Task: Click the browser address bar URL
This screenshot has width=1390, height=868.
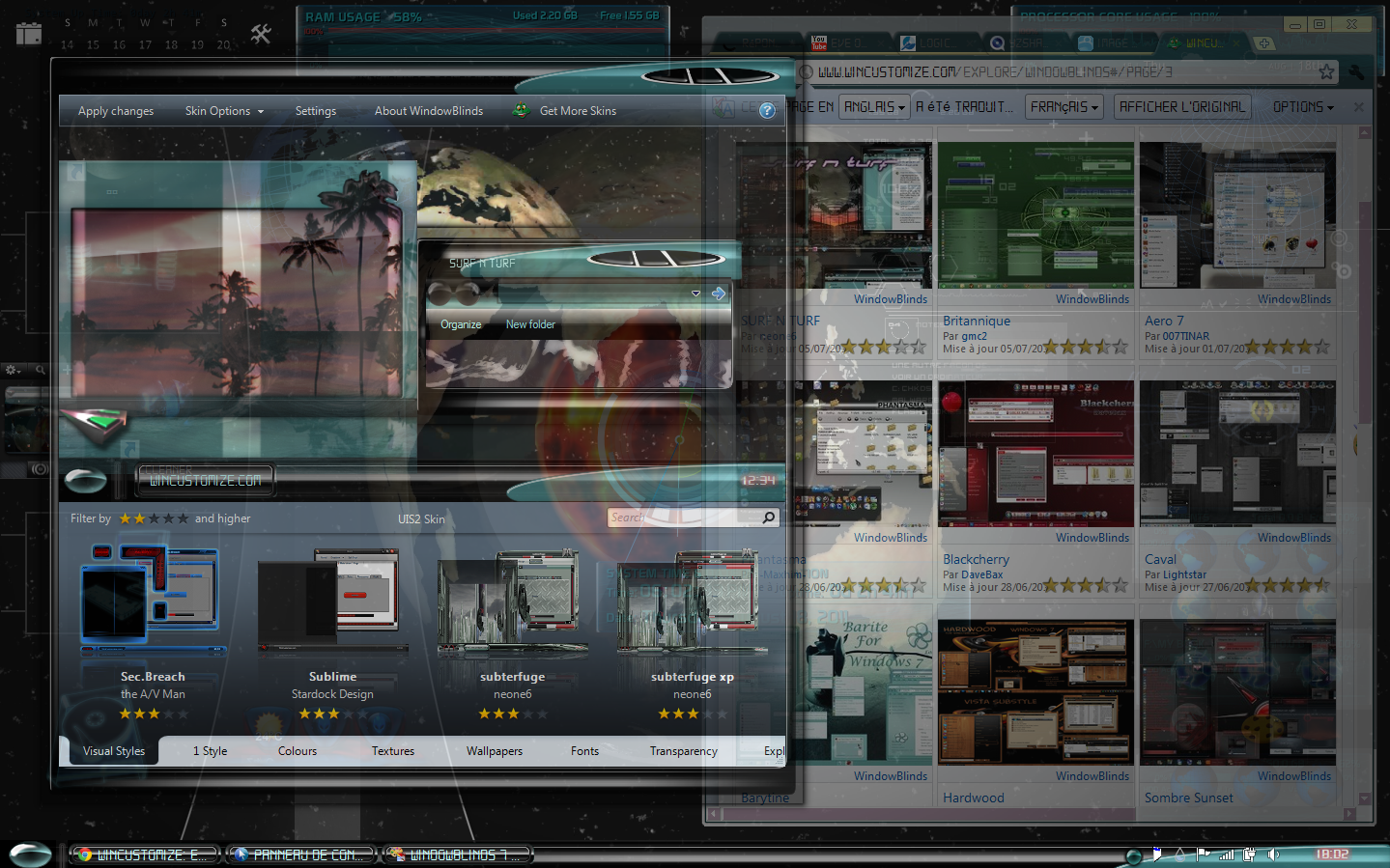Action: point(995,72)
